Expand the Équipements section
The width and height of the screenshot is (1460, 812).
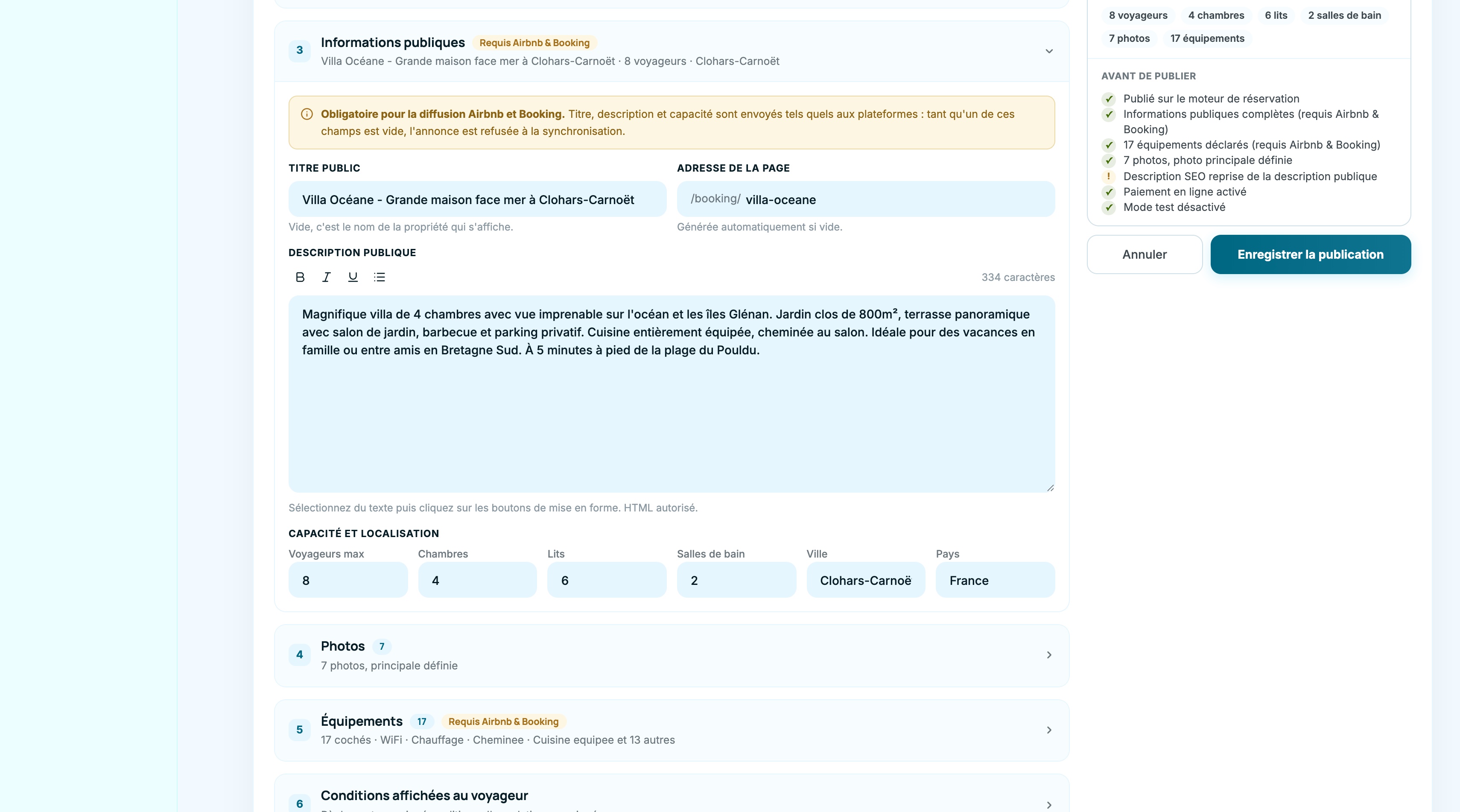(x=1049, y=730)
